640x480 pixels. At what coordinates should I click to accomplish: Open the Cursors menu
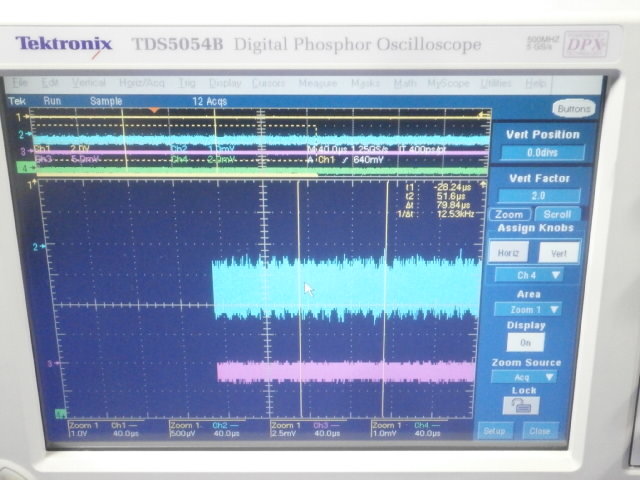(268, 83)
